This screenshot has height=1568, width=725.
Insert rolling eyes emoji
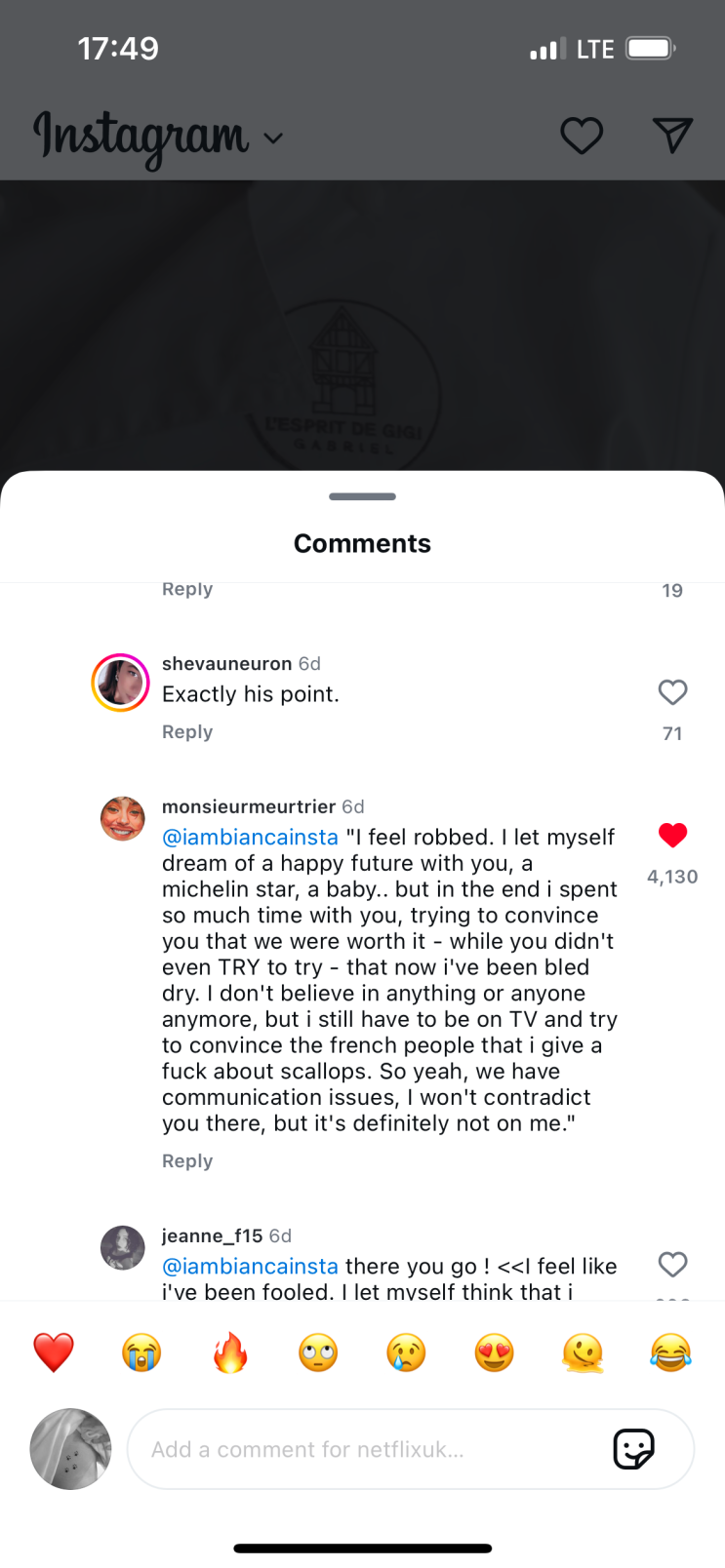pyautogui.click(x=318, y=1352)
